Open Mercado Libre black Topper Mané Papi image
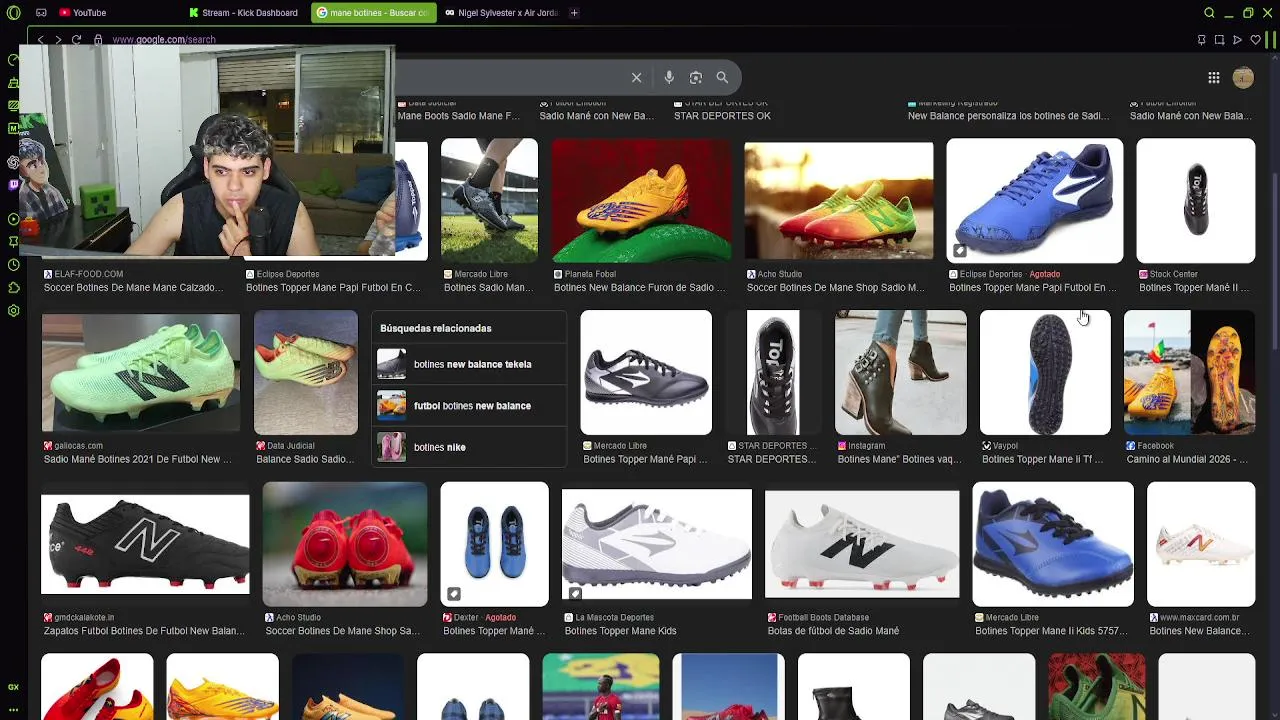The image size is (1280, 720). 646,372
